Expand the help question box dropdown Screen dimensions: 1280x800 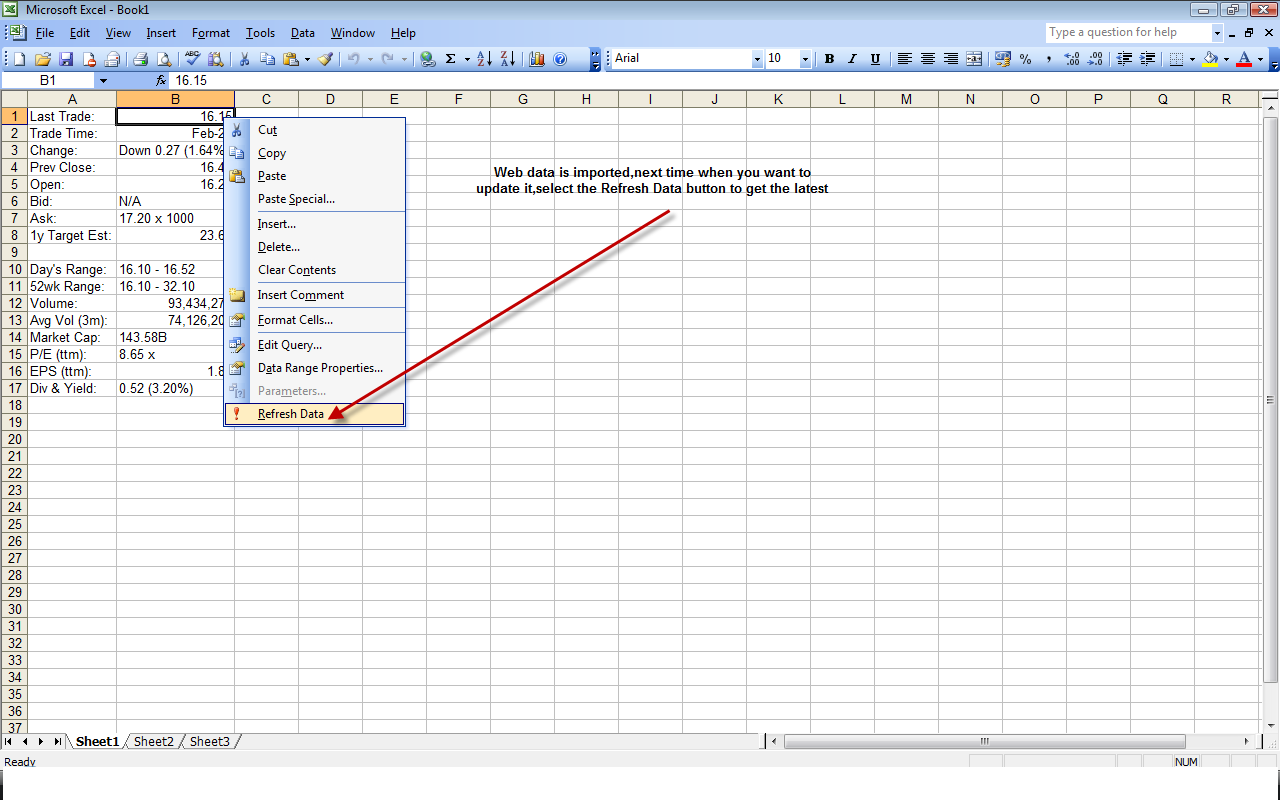tap(1216, 33)
